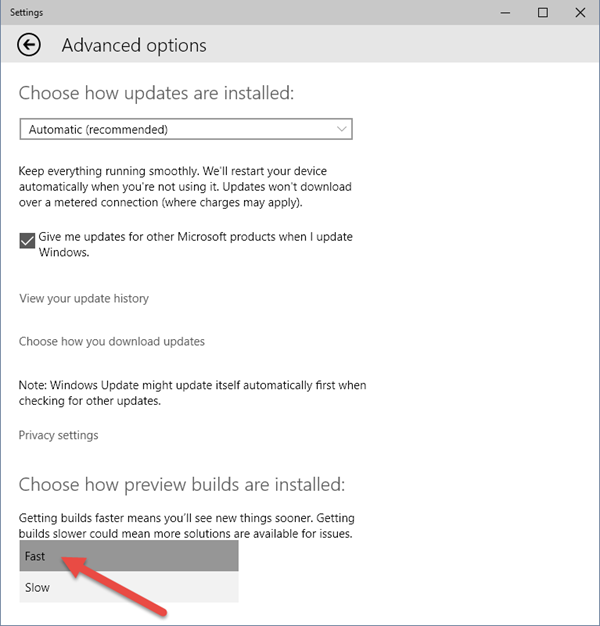Viewport: 600px width, 626px height.
Task: Click the chevron arrow in update dropdown
Action: click(342, 129)
